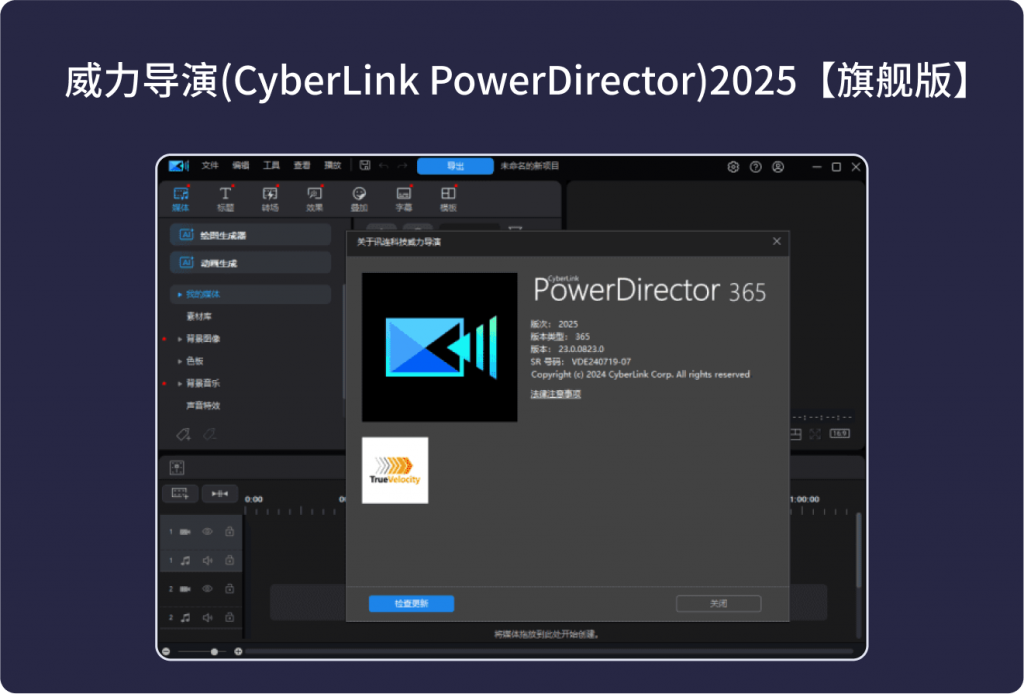Open the 编辑 menu

[241, 166]
